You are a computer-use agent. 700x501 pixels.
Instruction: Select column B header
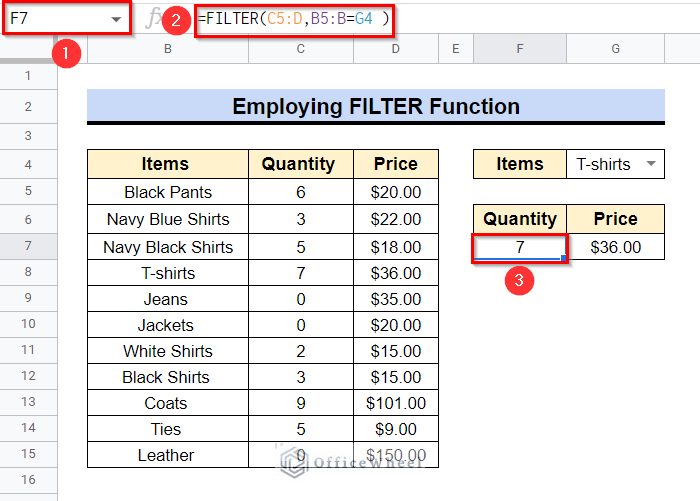click(x=166, y=49)
